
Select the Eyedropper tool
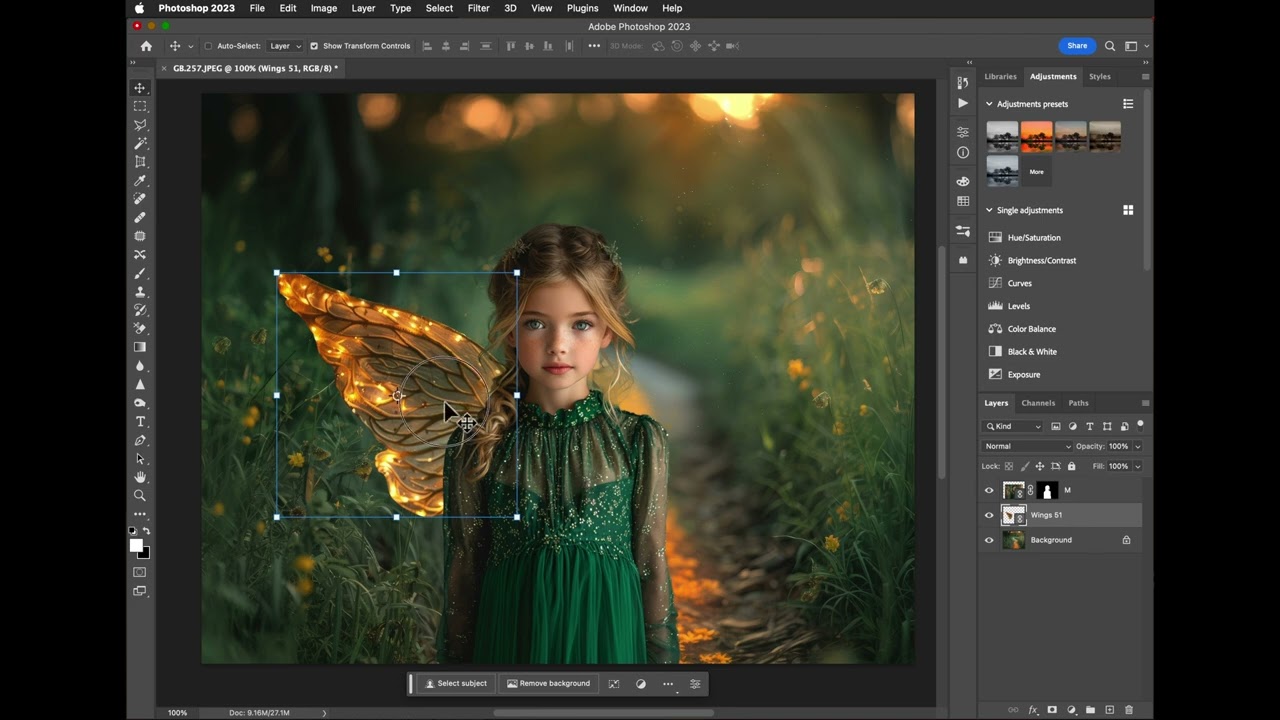click(140, 180)
